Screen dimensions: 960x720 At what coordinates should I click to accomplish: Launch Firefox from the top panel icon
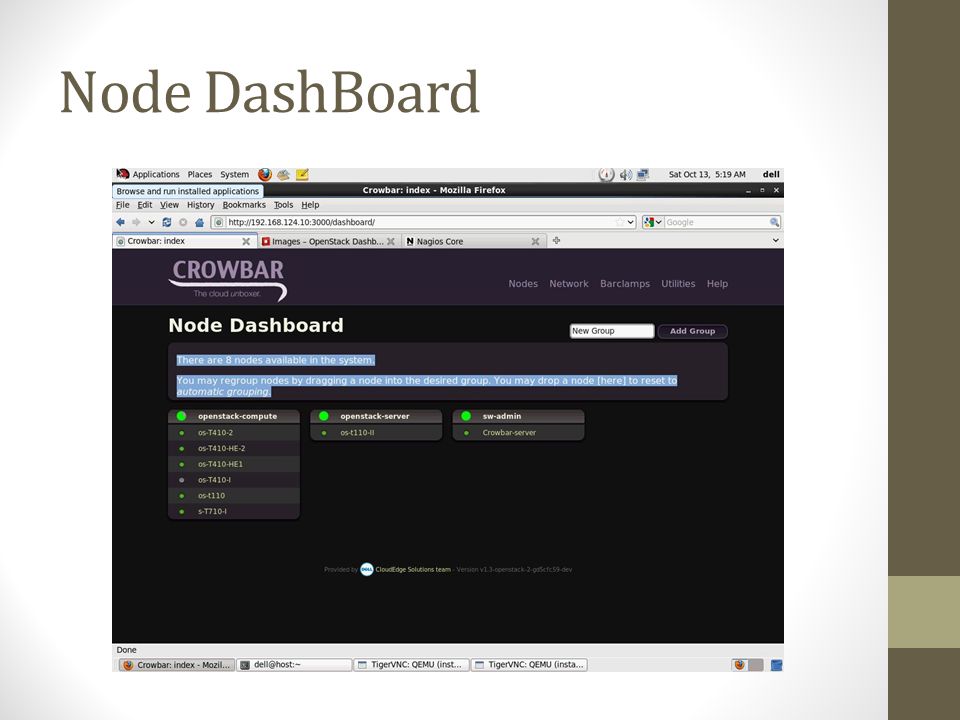click(264, 174)
